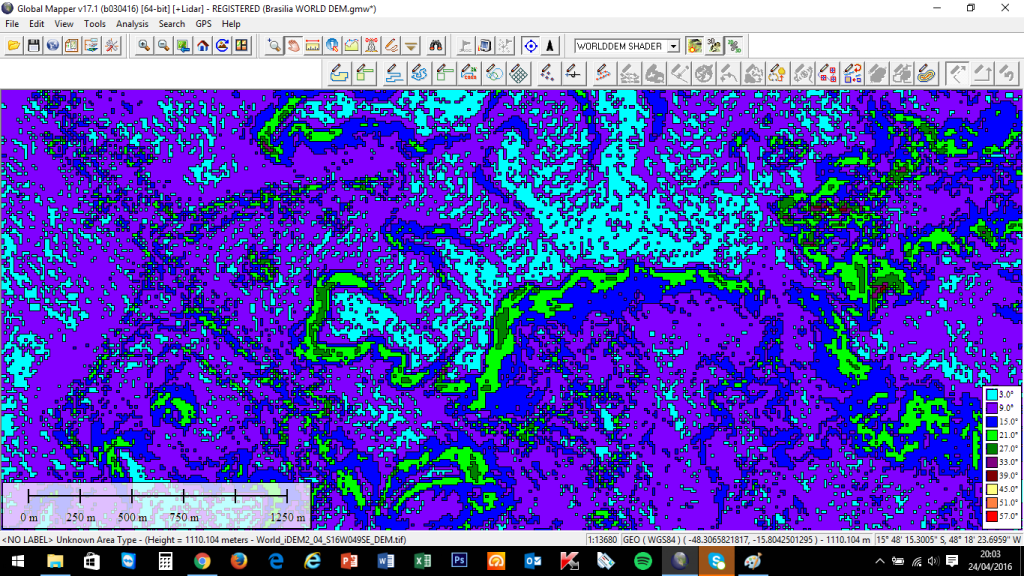Click the Save Workspace floppy disk icon
1024x576 pixels.
pos(33,45)
